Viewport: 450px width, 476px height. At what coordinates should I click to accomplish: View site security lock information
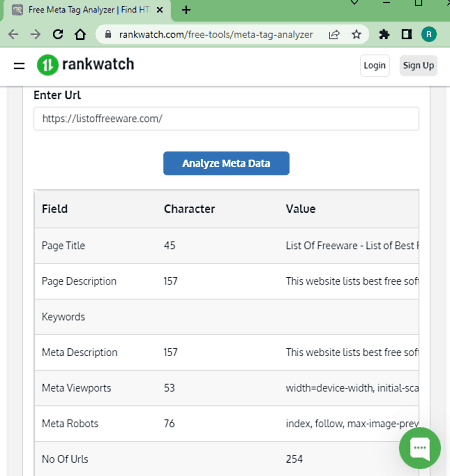(x=108, y=34)
